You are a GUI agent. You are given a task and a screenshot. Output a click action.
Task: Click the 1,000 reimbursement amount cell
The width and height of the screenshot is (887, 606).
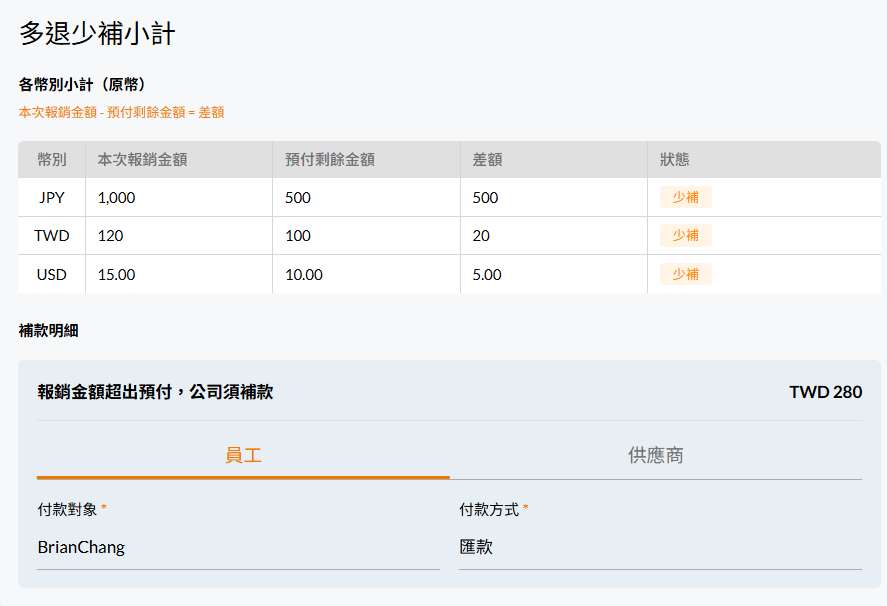[179, 197]
